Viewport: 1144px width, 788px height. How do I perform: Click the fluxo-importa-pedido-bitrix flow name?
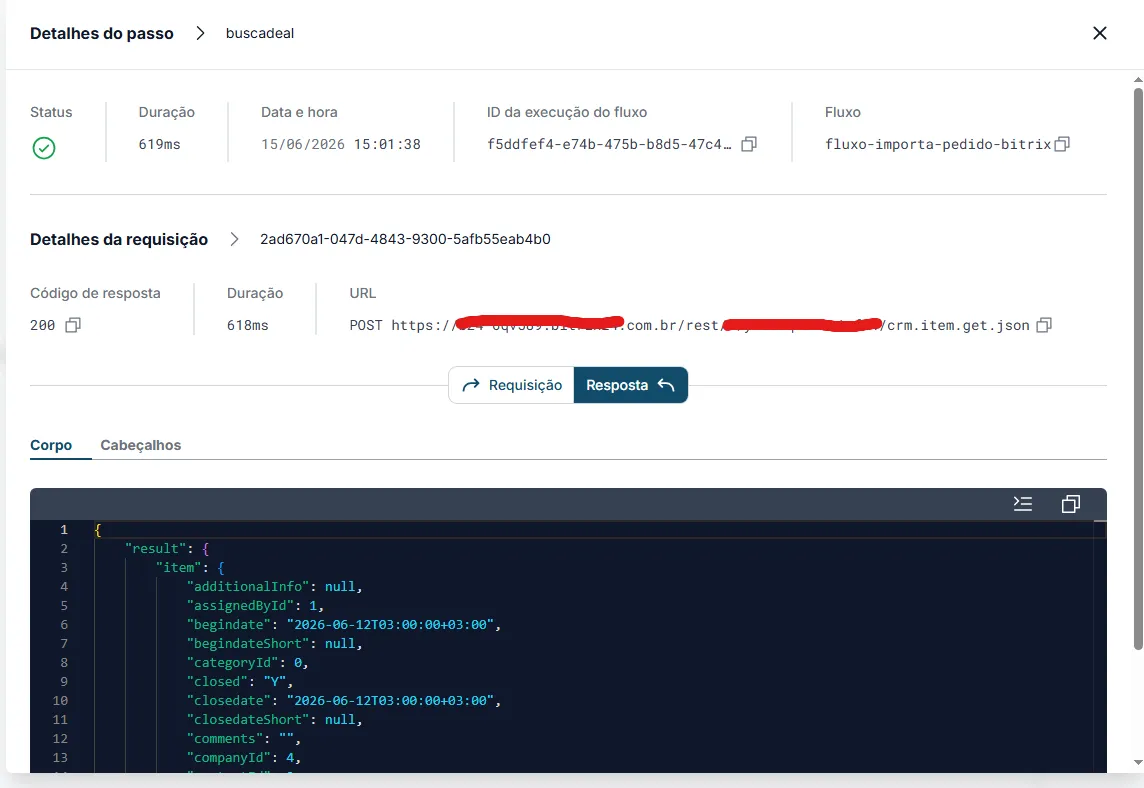click(938, 144)
